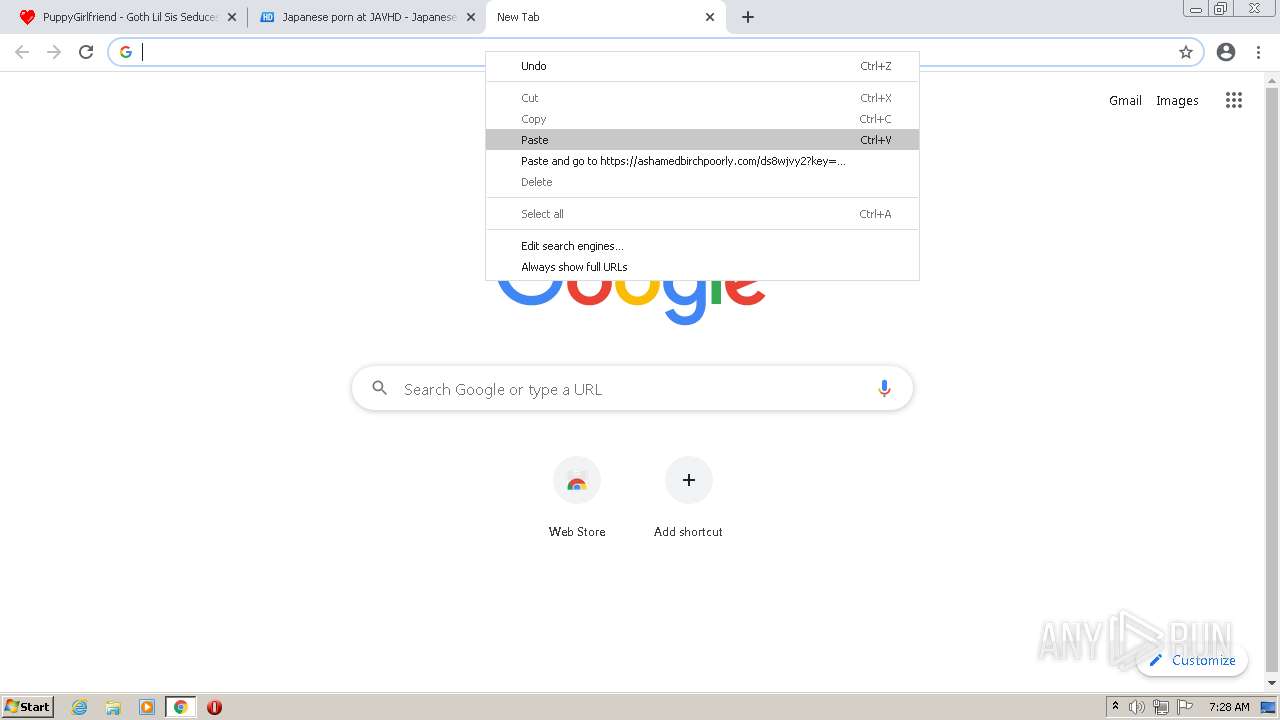Select Paste and go to URL option
Viewport: 1280px width, 720px height.
point(702,161)
